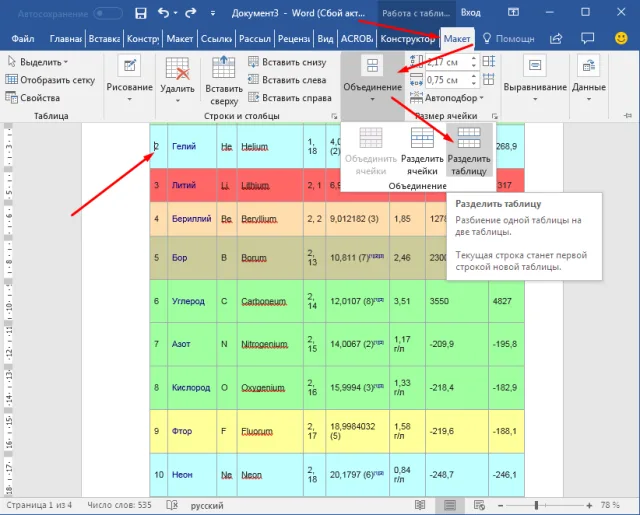Click zoom out minus button
The width and height of the screenshot is (640, 515).
point(500,506)
